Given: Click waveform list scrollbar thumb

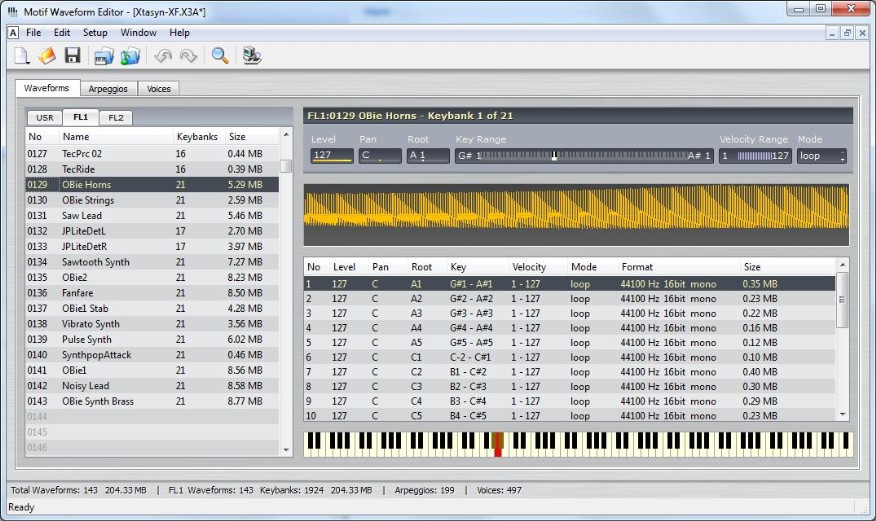Looking at the screenshot, I should pos(285,166).
